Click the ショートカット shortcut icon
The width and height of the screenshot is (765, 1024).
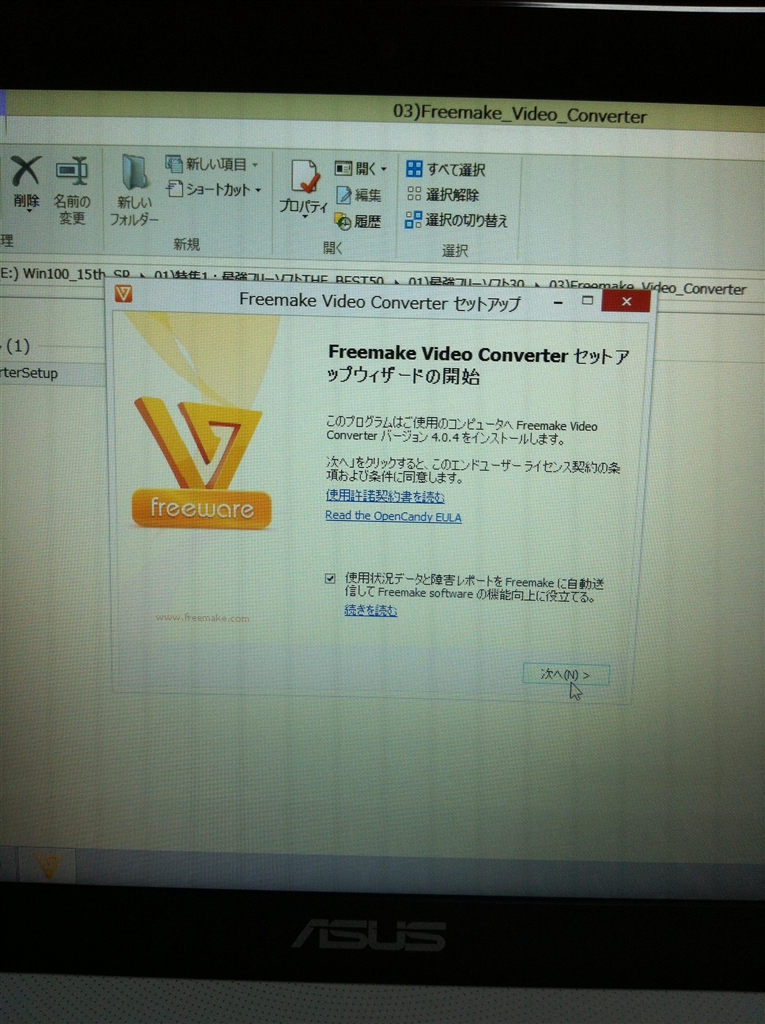click(x=174, y=189)
